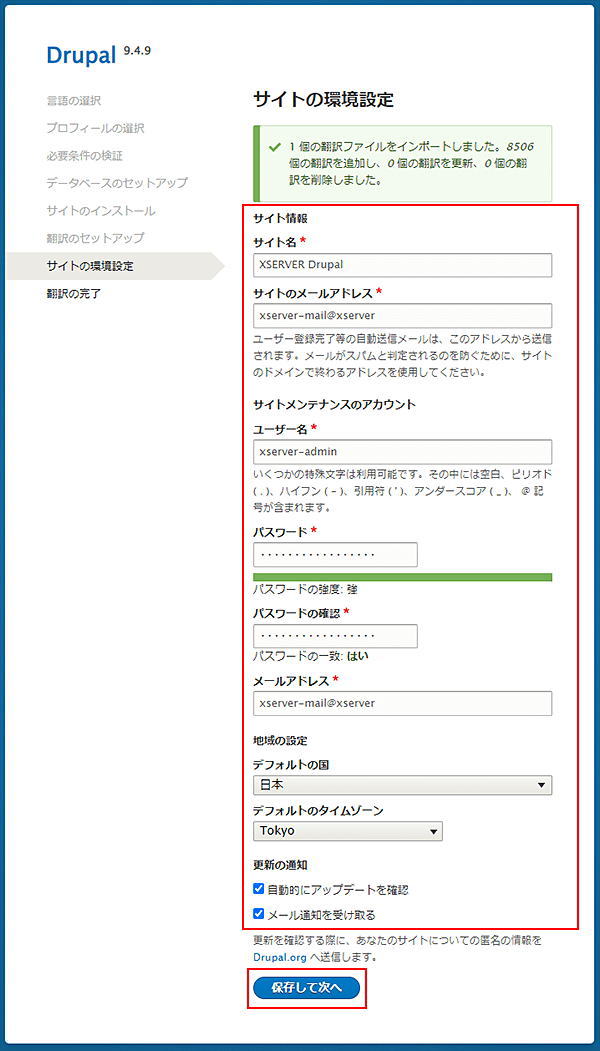
Task: Click the サイトの環境設定 page heading
Action: point(323,100)
